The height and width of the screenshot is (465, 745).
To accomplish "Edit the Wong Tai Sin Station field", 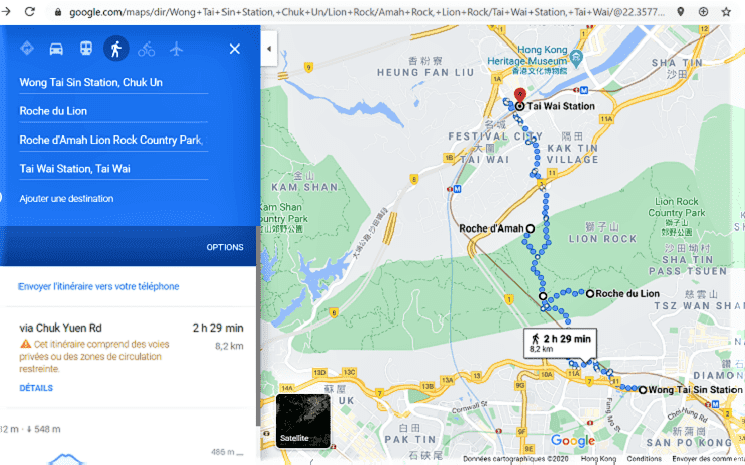I will [x=114, y=83].
